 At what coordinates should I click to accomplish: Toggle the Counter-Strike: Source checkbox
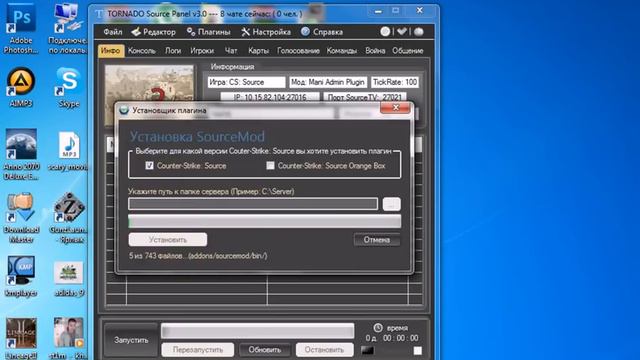pyautogui.click(x=149, y=165)
